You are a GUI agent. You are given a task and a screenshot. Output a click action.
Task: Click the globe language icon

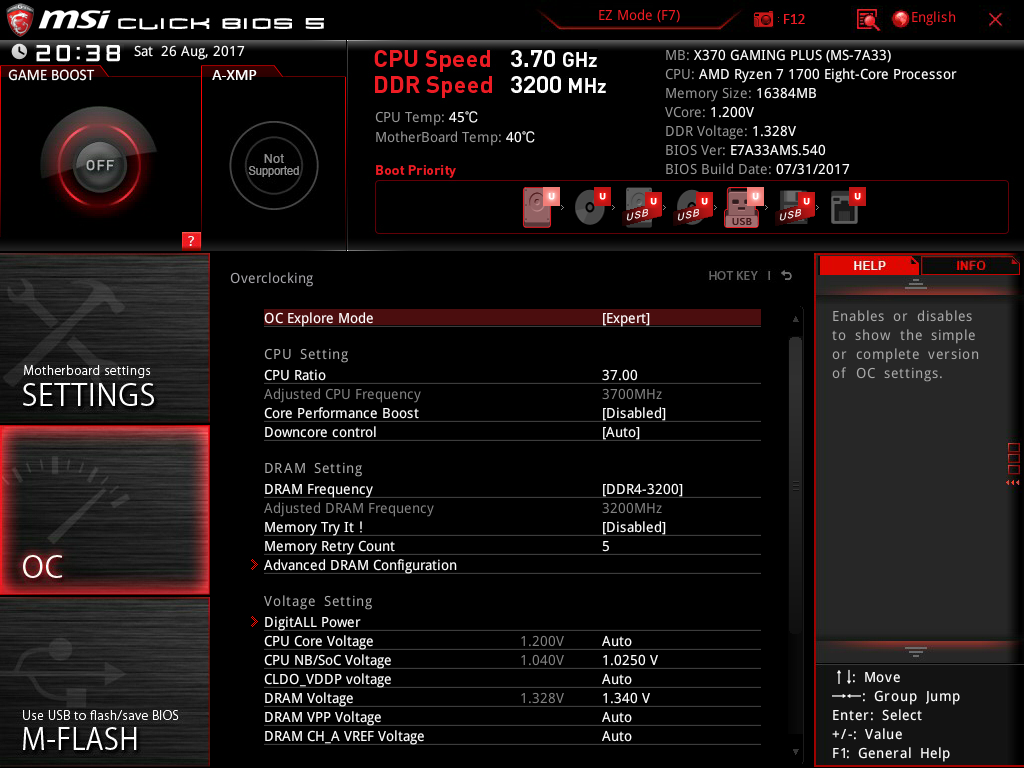click(x=900, y=19)
